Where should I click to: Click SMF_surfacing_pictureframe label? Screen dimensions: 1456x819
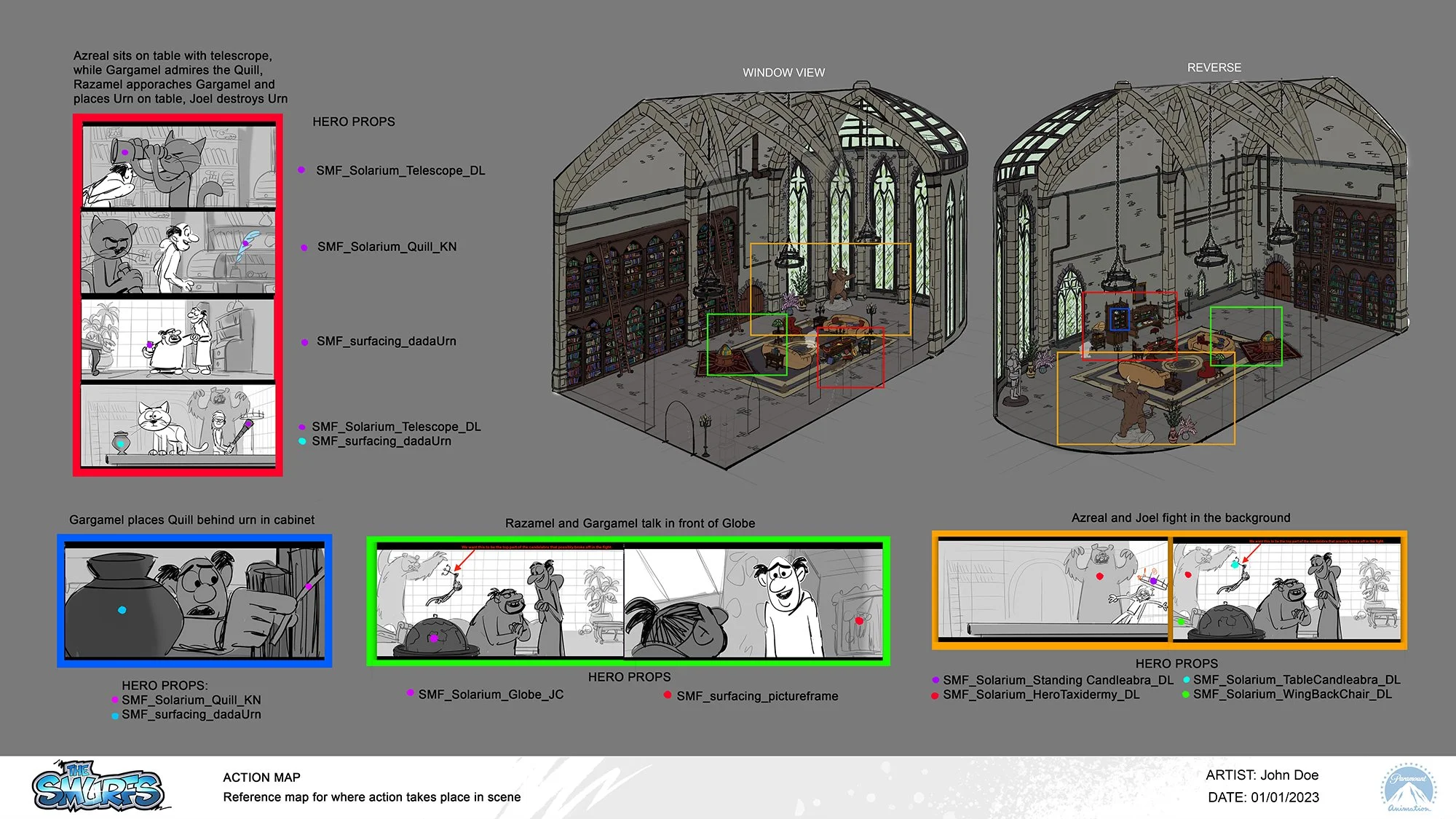[x=757, y=697]
